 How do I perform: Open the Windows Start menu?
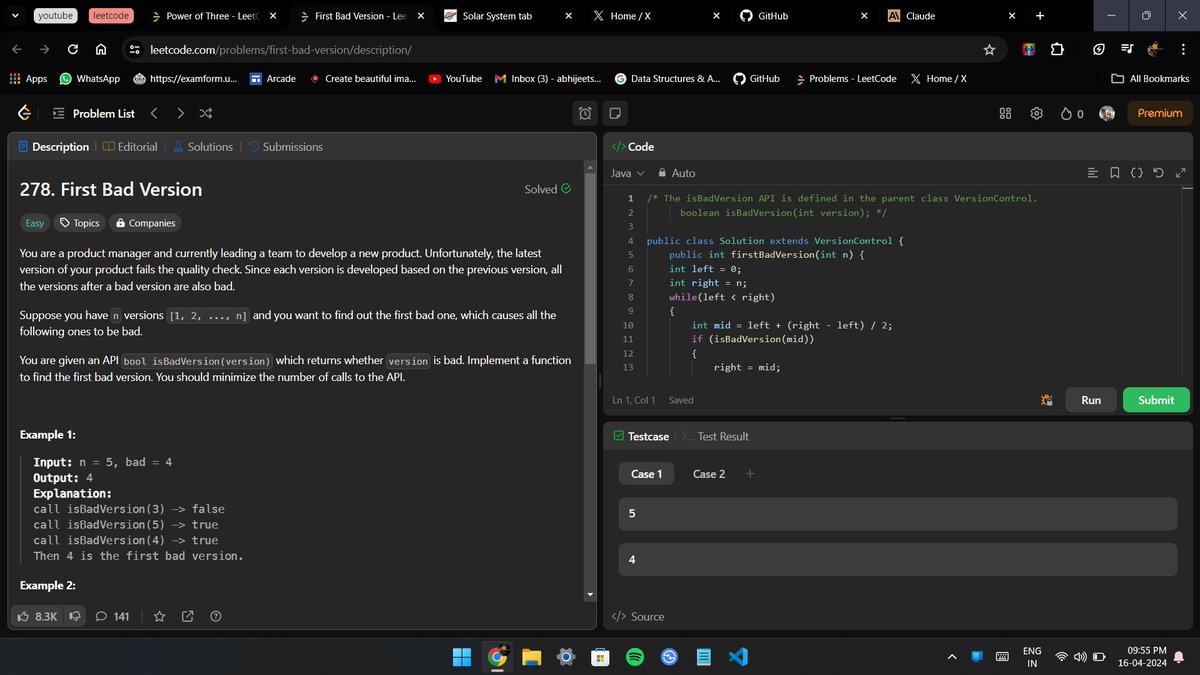click(x=461, y=657)
